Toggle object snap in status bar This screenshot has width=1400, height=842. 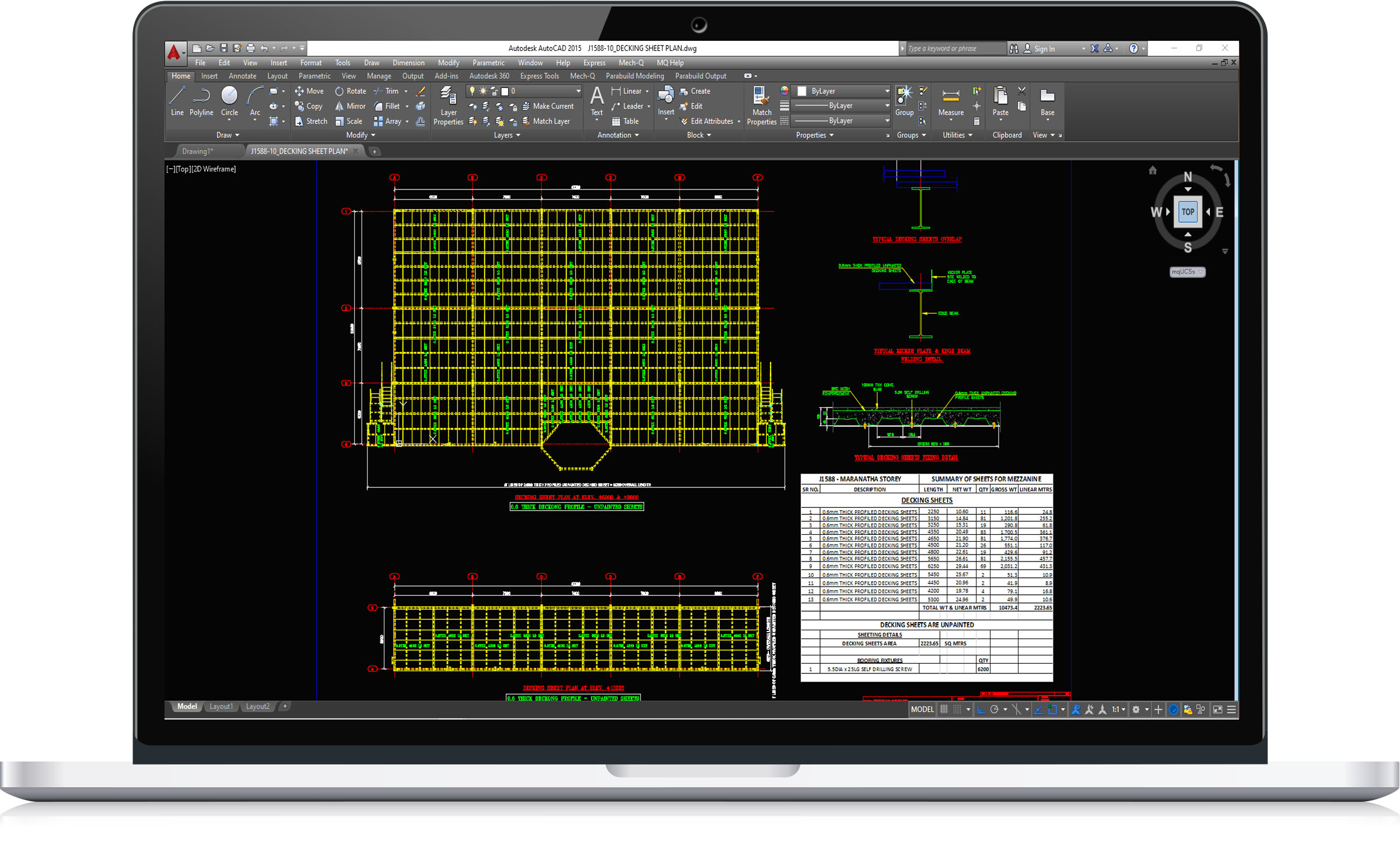[1052, 710]
